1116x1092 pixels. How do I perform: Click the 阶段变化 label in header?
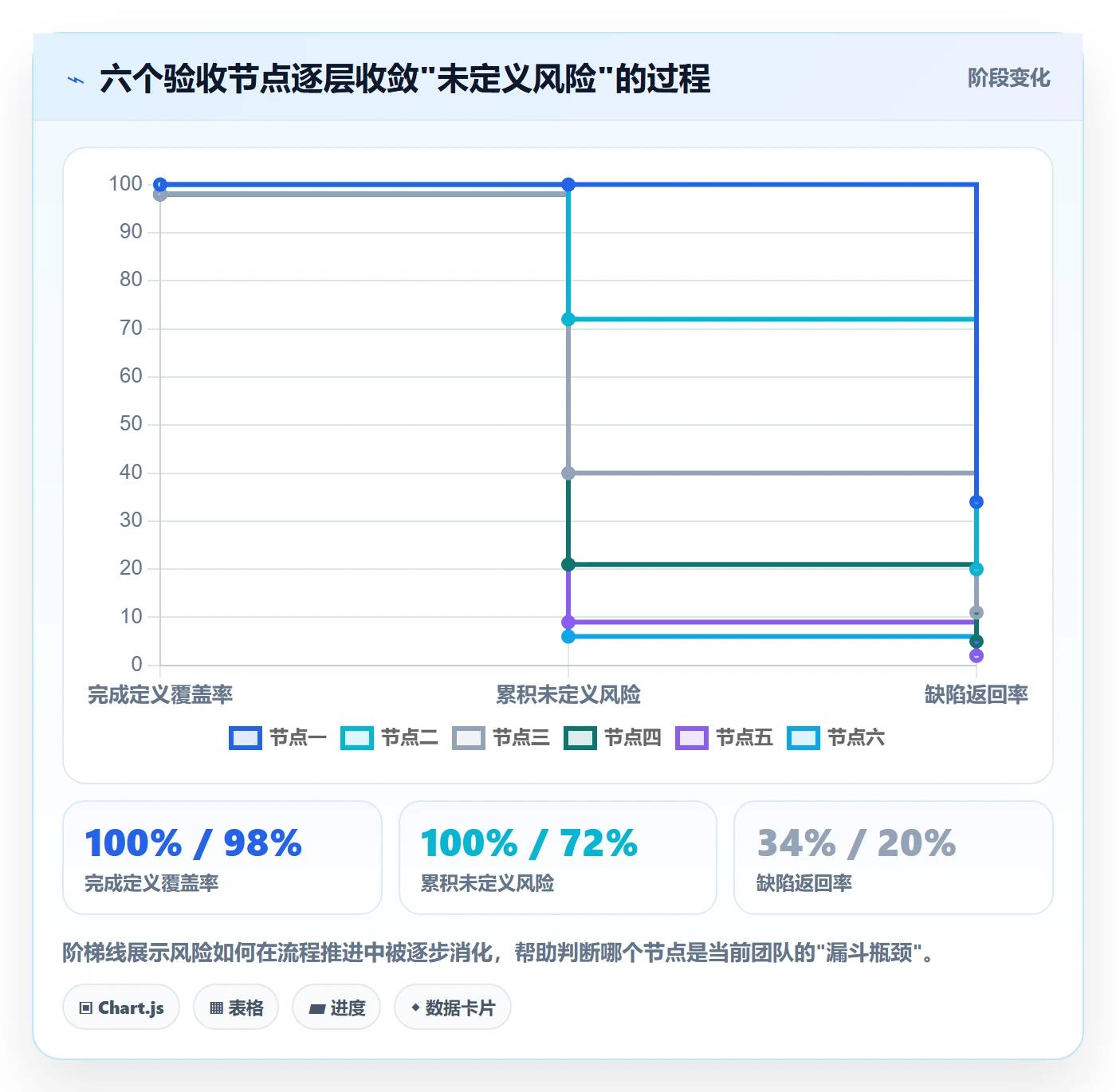[x=1008, y=78]
